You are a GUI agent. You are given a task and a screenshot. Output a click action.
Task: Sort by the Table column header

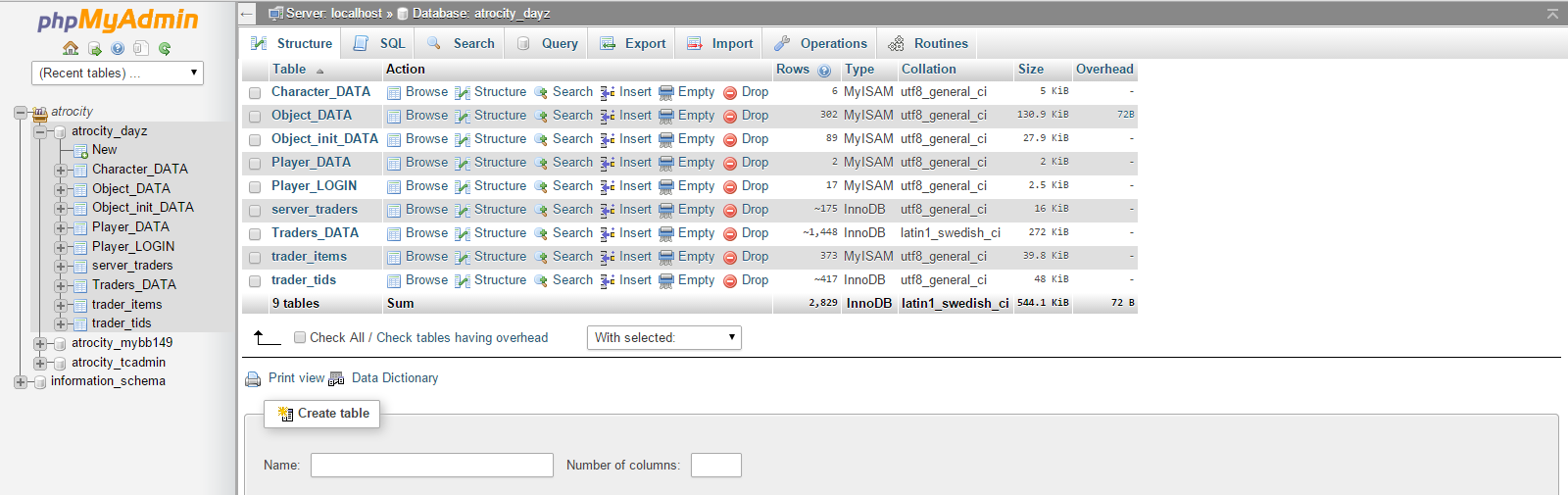tap(289, 70)
